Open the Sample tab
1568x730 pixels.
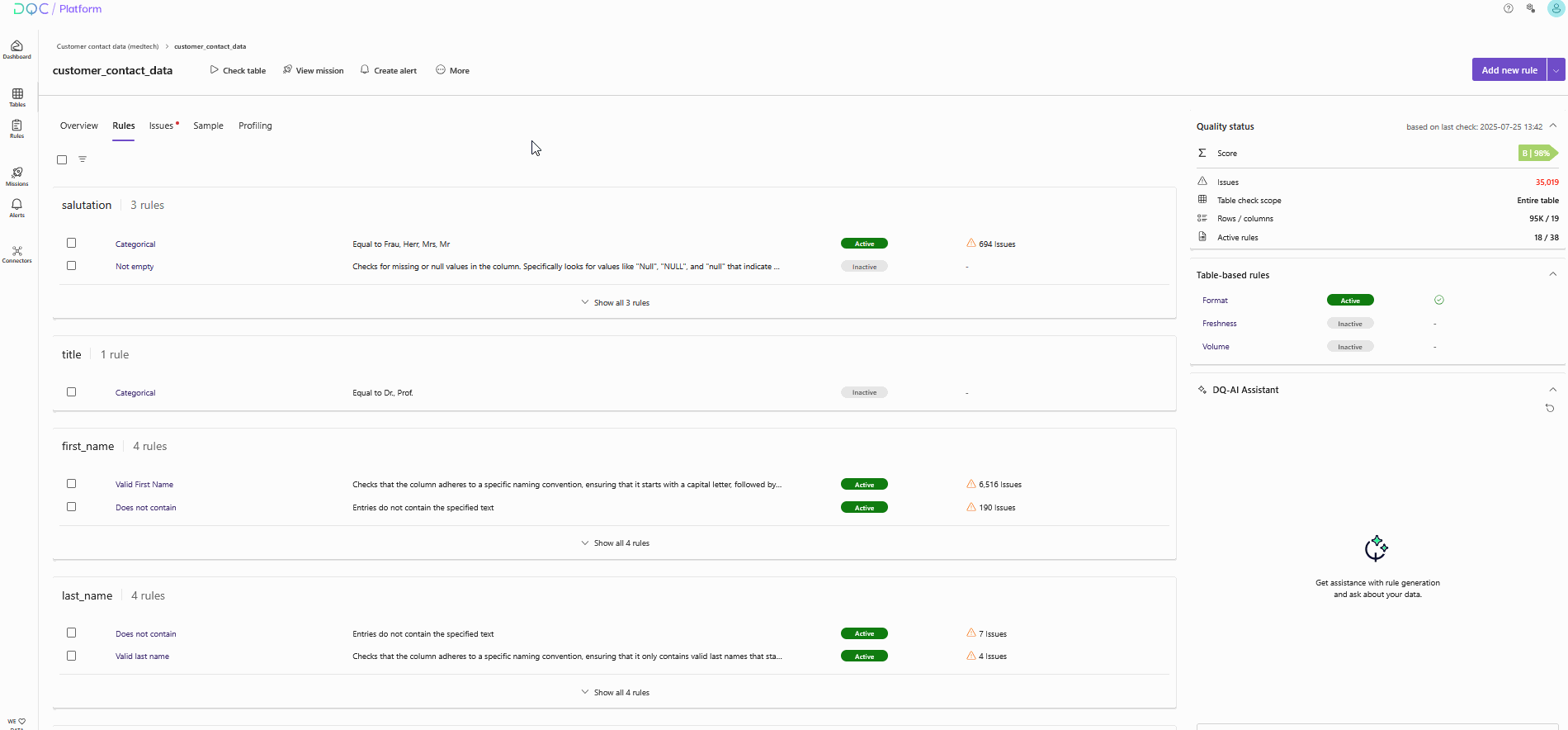(x=208, y=126)
